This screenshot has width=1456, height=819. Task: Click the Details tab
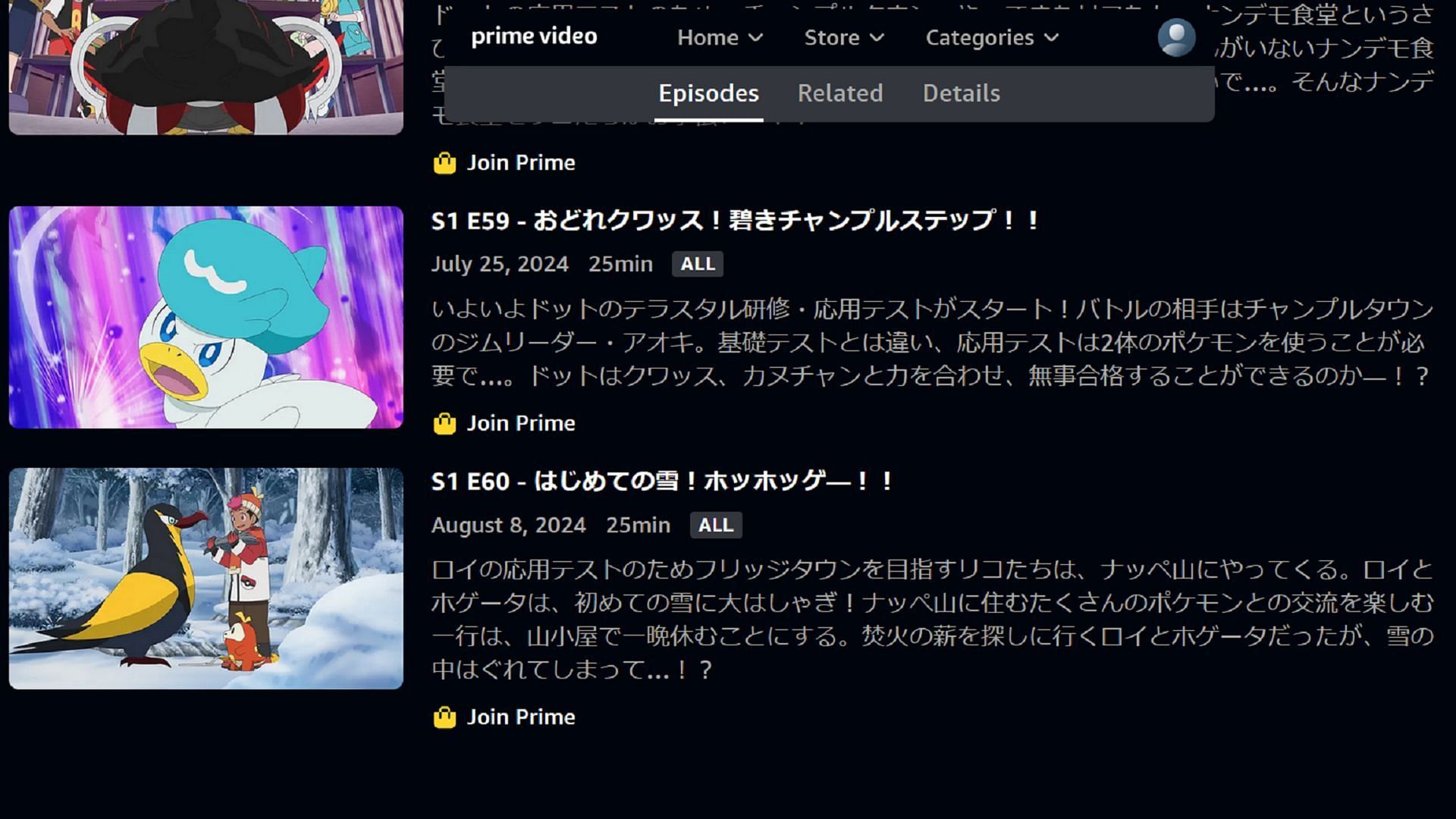pos(961,93)
